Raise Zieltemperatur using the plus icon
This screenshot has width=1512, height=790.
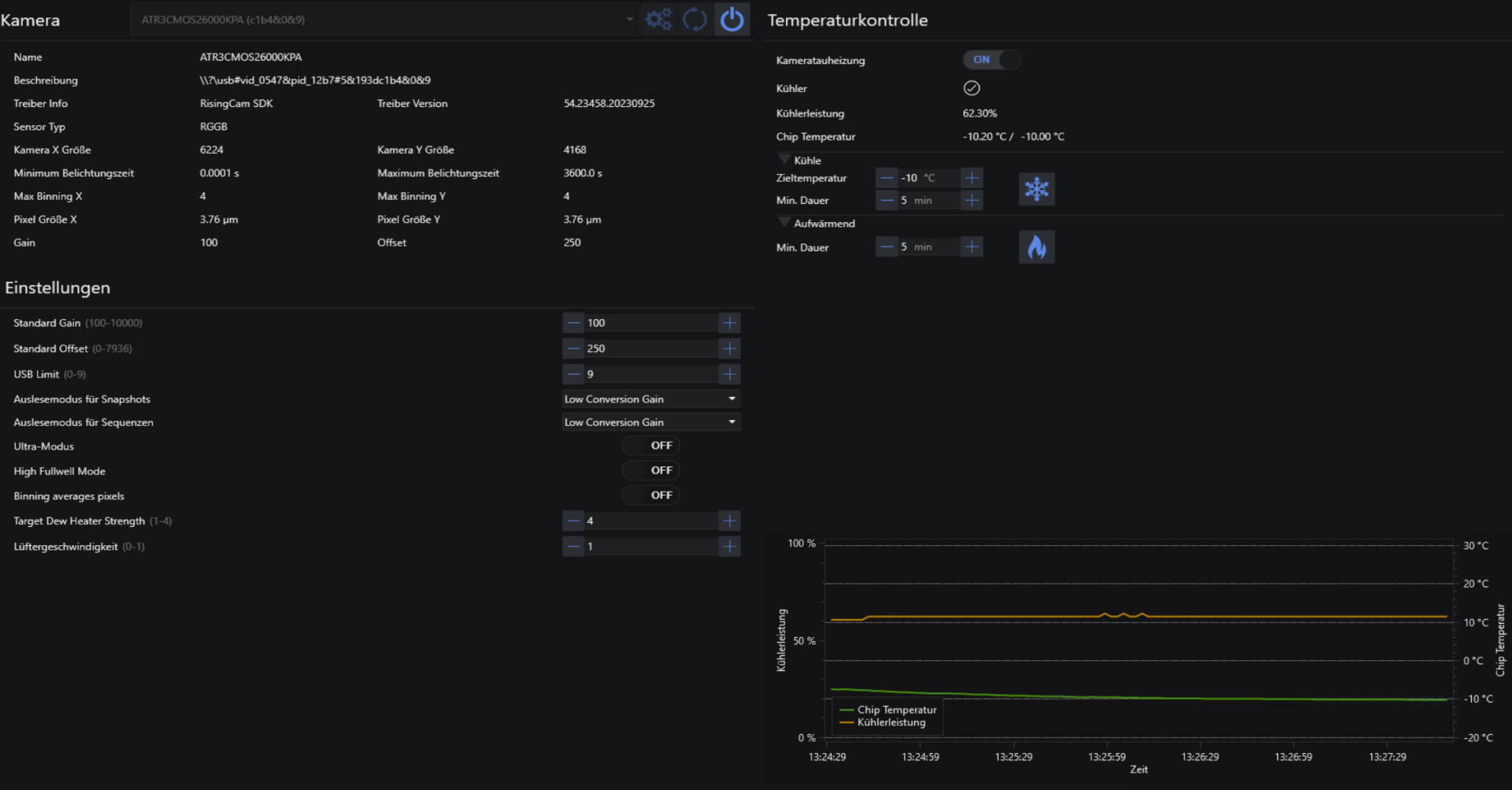[973, 178]
